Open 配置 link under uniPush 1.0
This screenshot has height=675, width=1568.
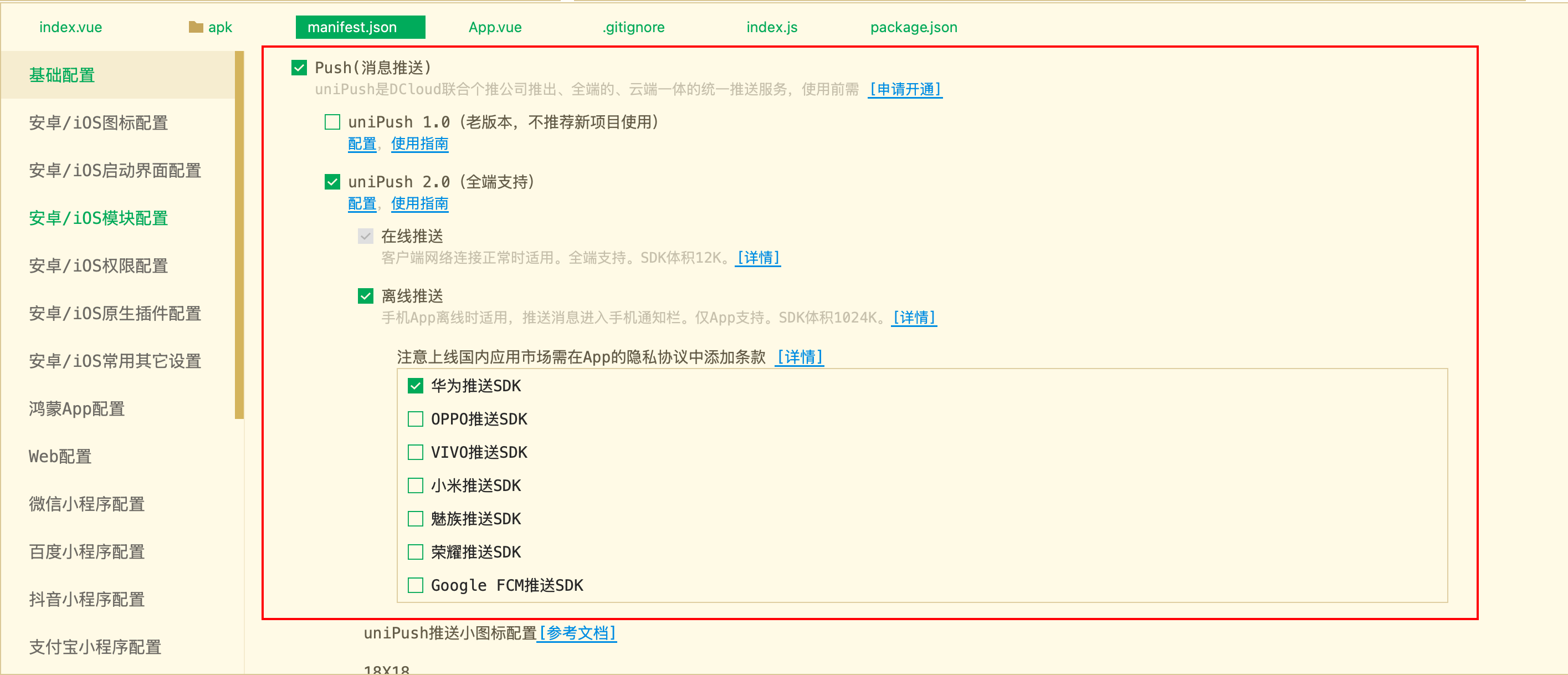pyautogui.click(x=362, y=144)
